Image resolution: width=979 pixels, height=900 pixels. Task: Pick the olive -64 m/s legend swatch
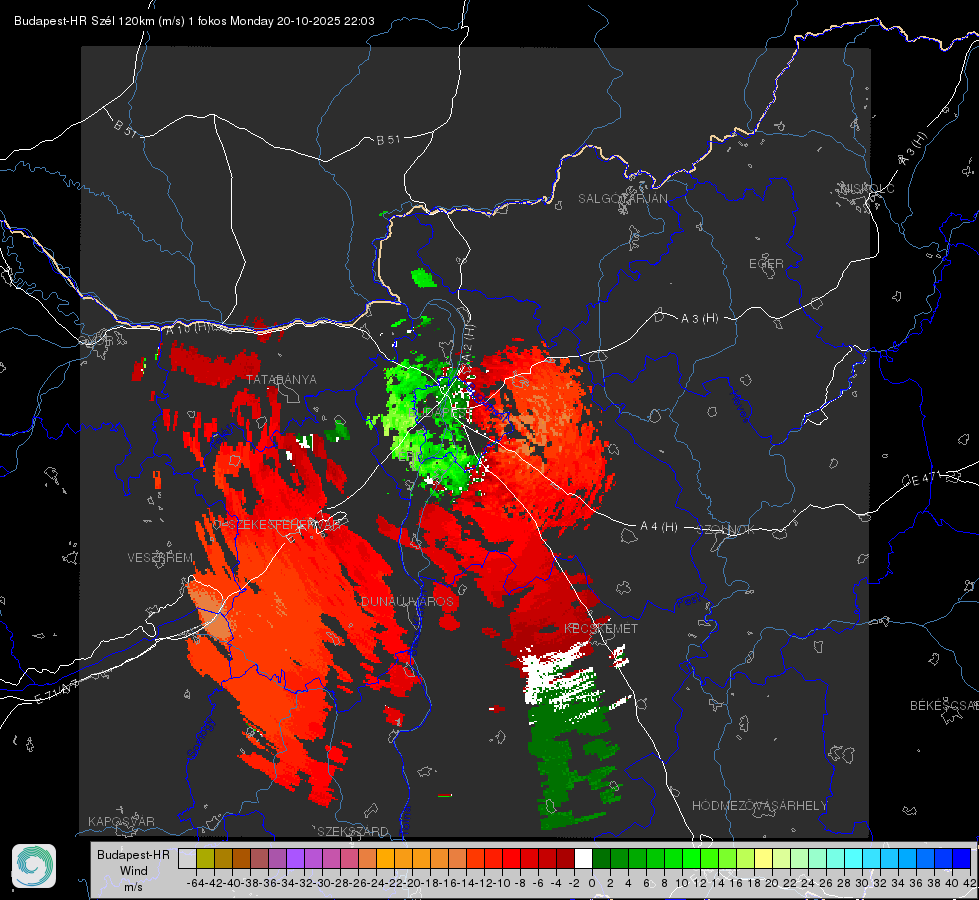[x=205, y=858]
